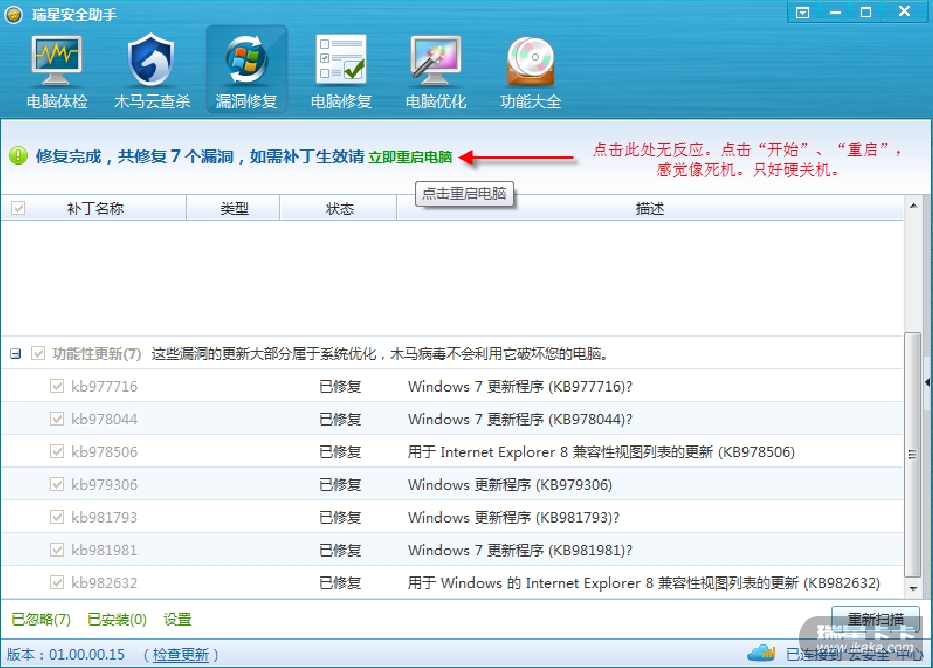Toggle checkbox for kb979306

57,484
